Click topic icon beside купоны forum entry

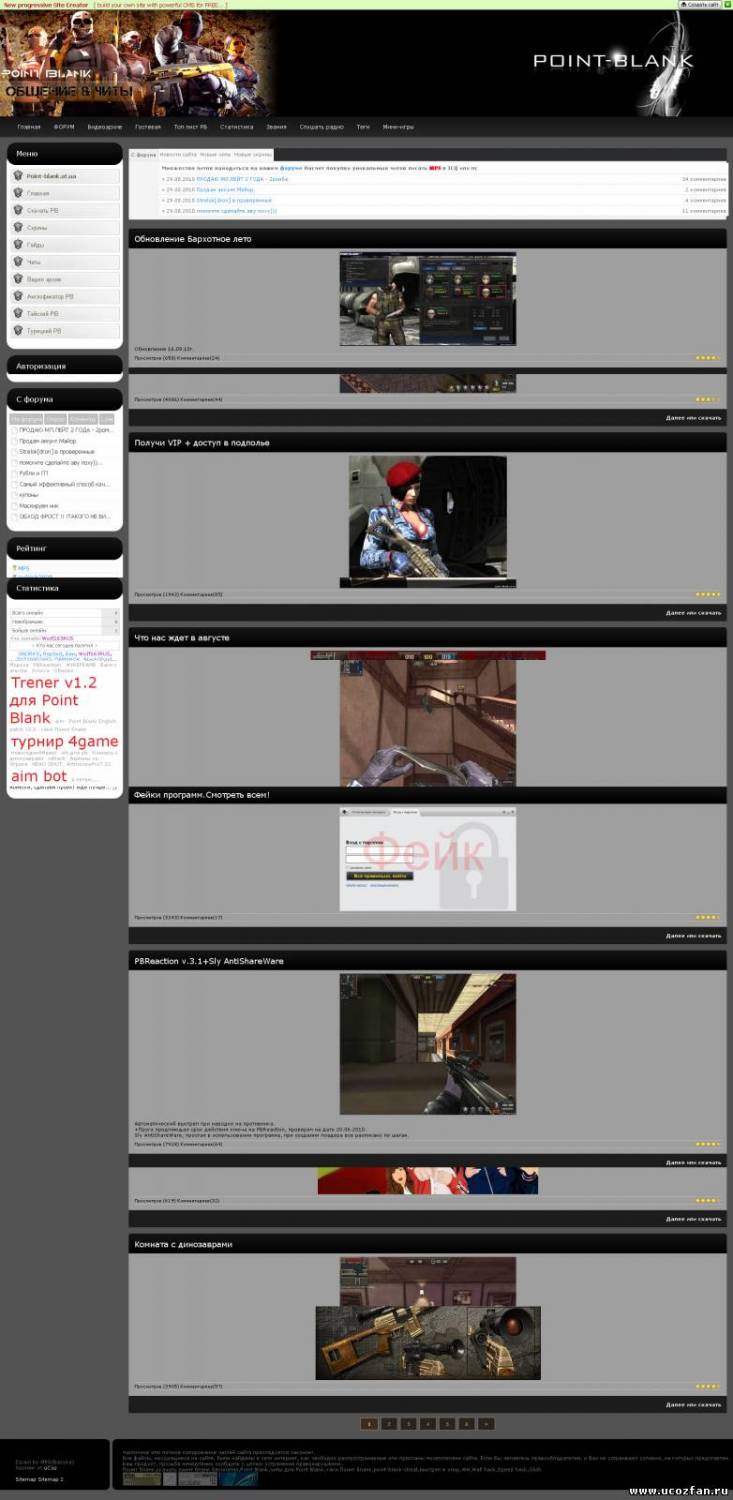[x=14, y=495]
